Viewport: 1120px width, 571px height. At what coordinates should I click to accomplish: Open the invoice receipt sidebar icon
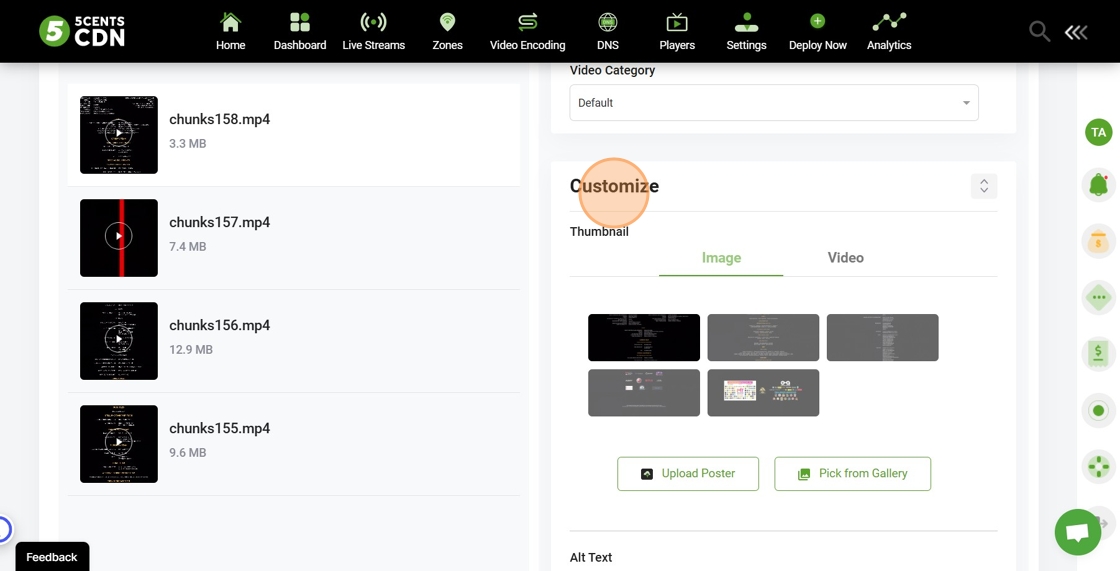point(1099,354)
